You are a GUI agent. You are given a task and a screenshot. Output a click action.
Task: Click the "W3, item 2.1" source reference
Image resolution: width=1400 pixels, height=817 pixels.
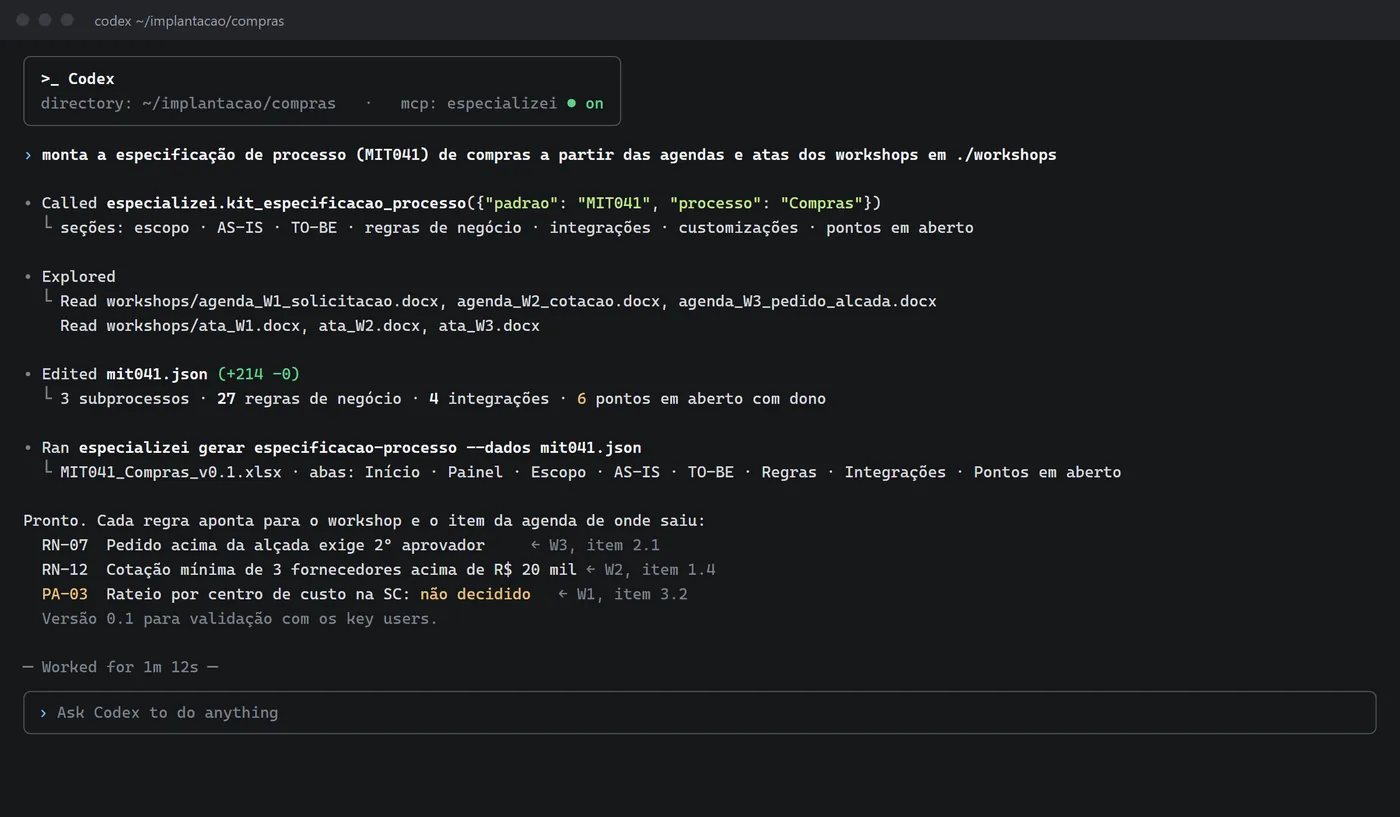(604, 545)
